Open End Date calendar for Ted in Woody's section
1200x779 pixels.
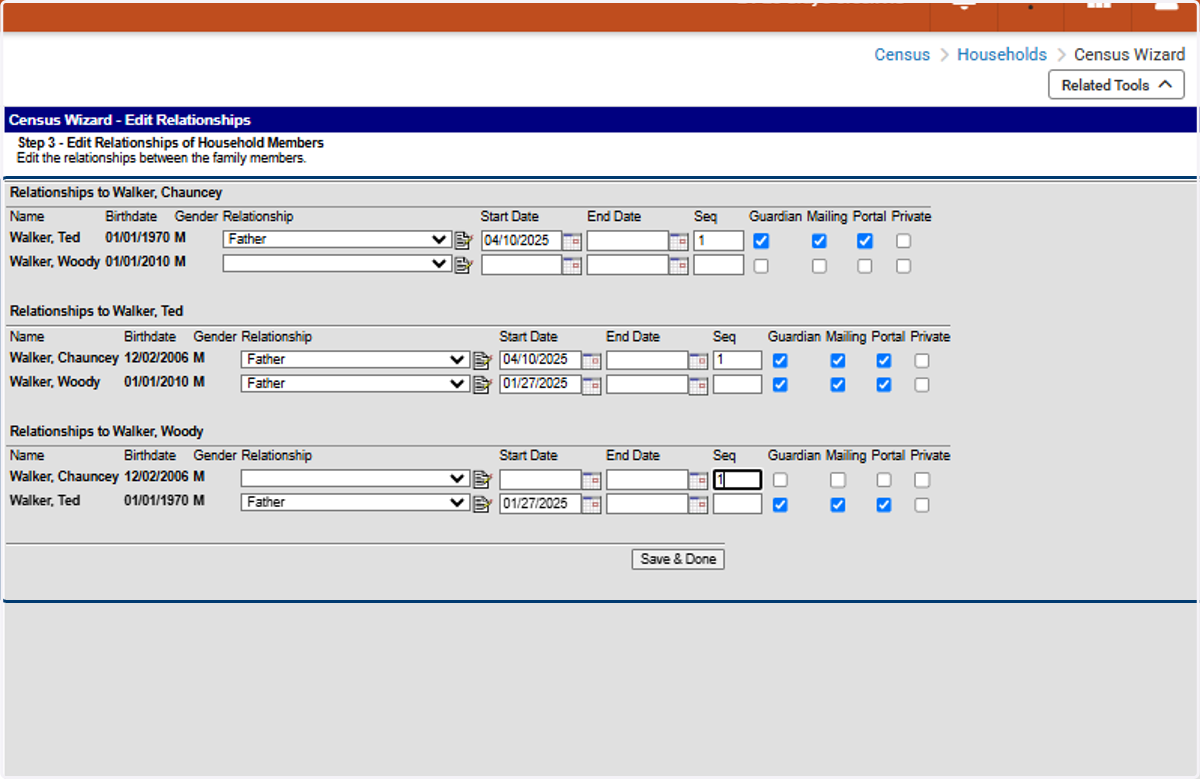(x=697, y=503)
